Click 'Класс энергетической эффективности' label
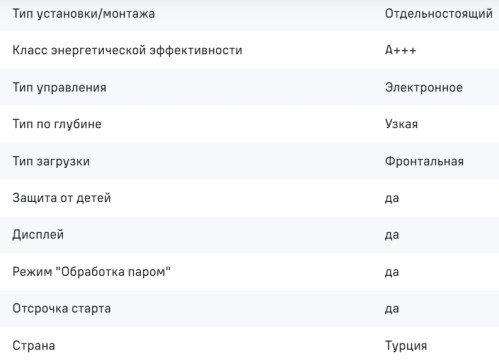This screenshot has height=363, width=499. (127, 51)
